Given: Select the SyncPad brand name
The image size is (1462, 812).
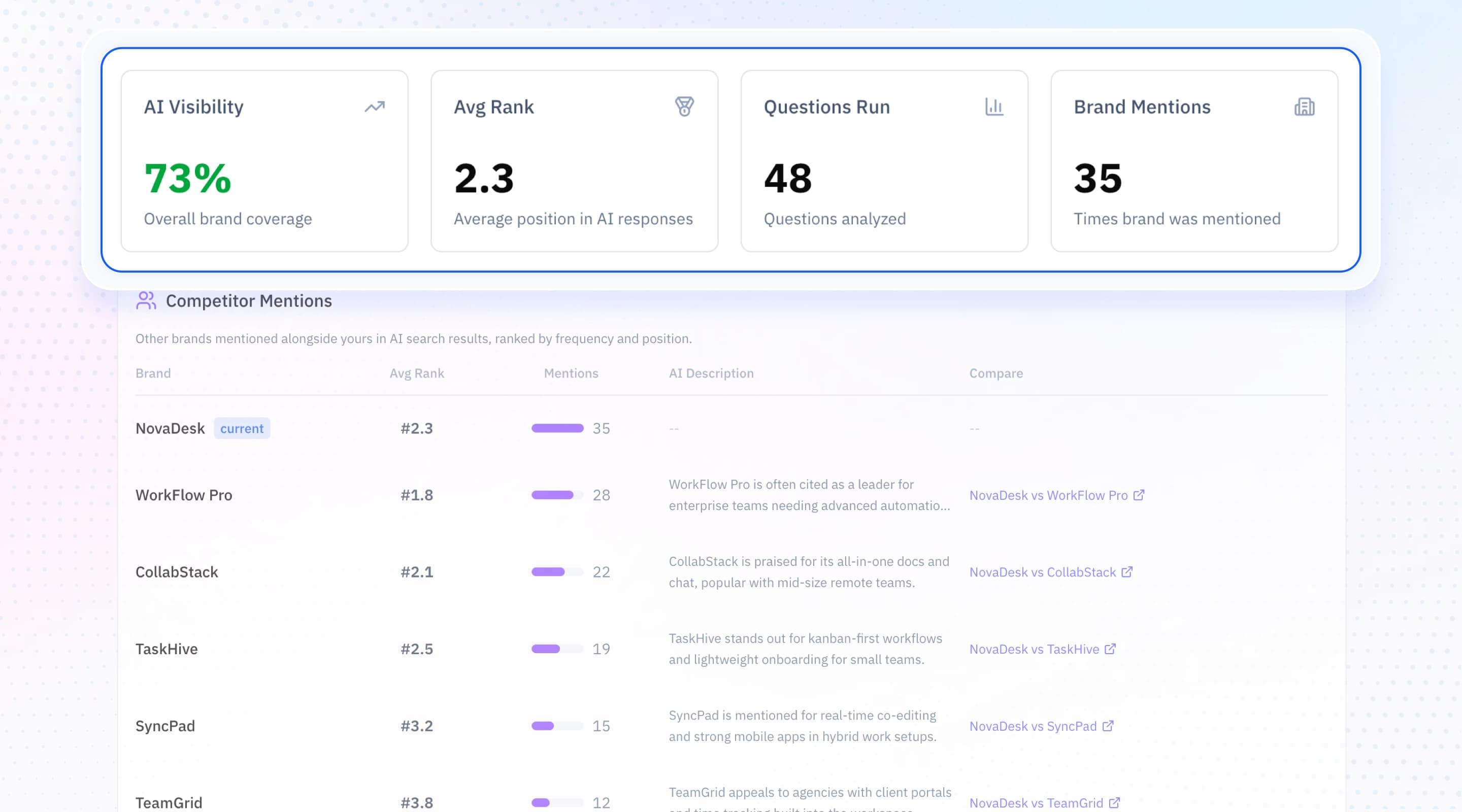Looking at the screenshot, I should pos(165,726).
